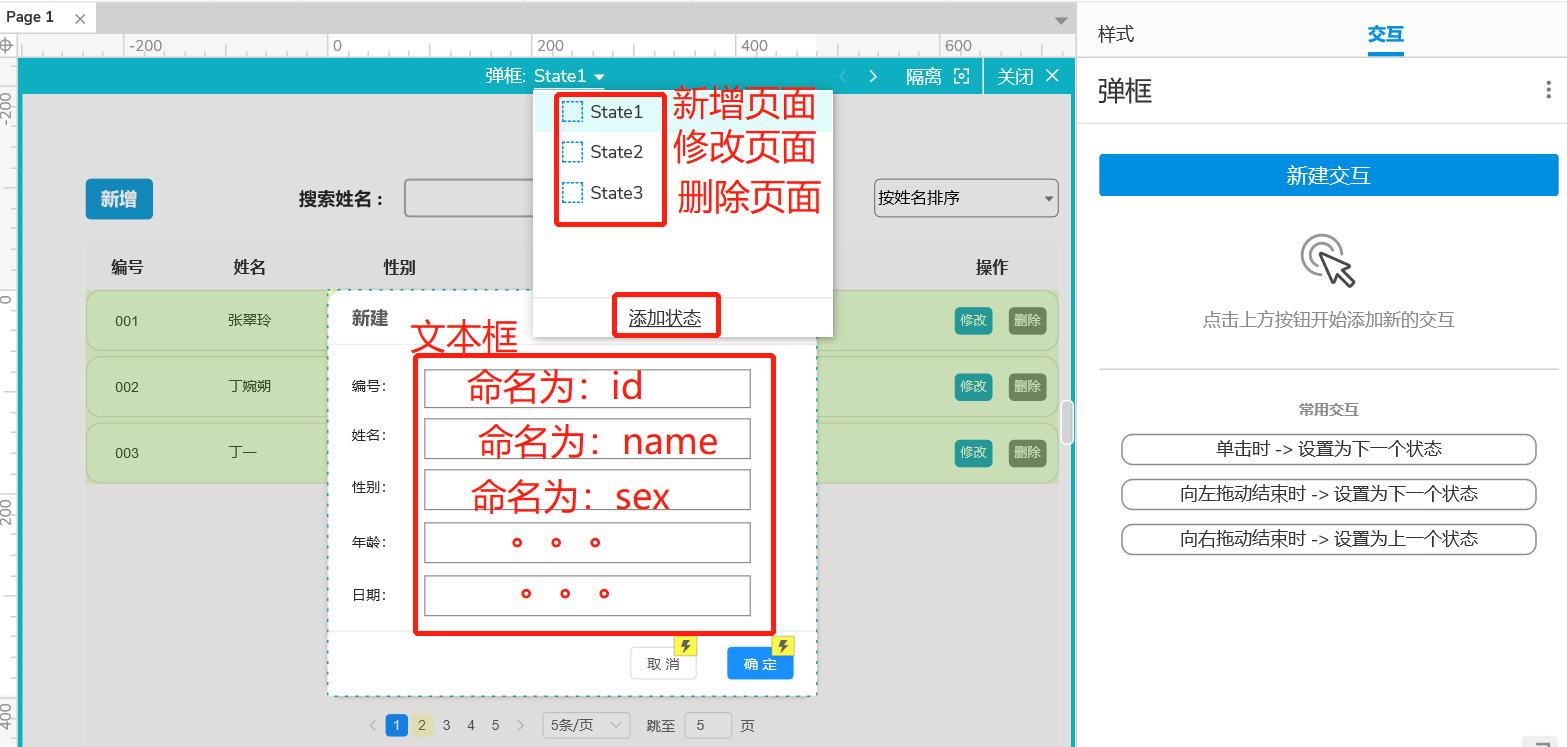Click 删除 in the 003 row
The image size is (1567, 747).
click(x=1027, y=452)
